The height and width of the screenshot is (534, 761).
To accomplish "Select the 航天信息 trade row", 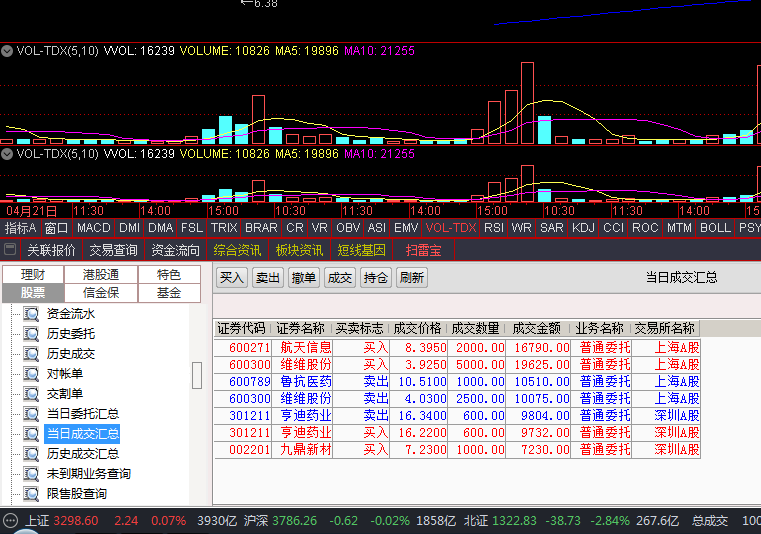I will click(457, 348).
